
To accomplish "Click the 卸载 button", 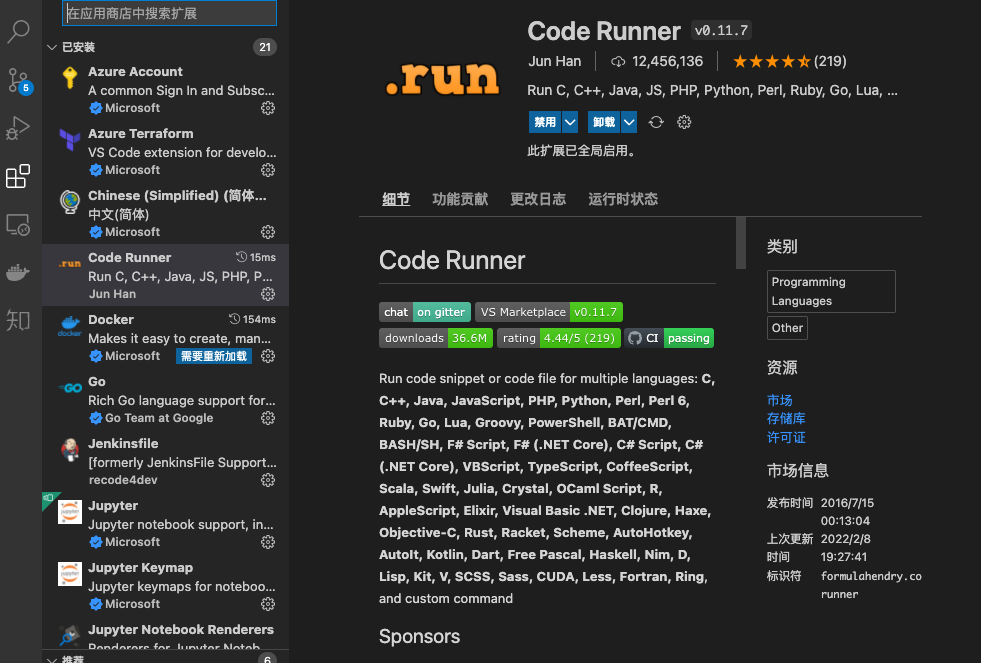I will [x=604, y=122].
